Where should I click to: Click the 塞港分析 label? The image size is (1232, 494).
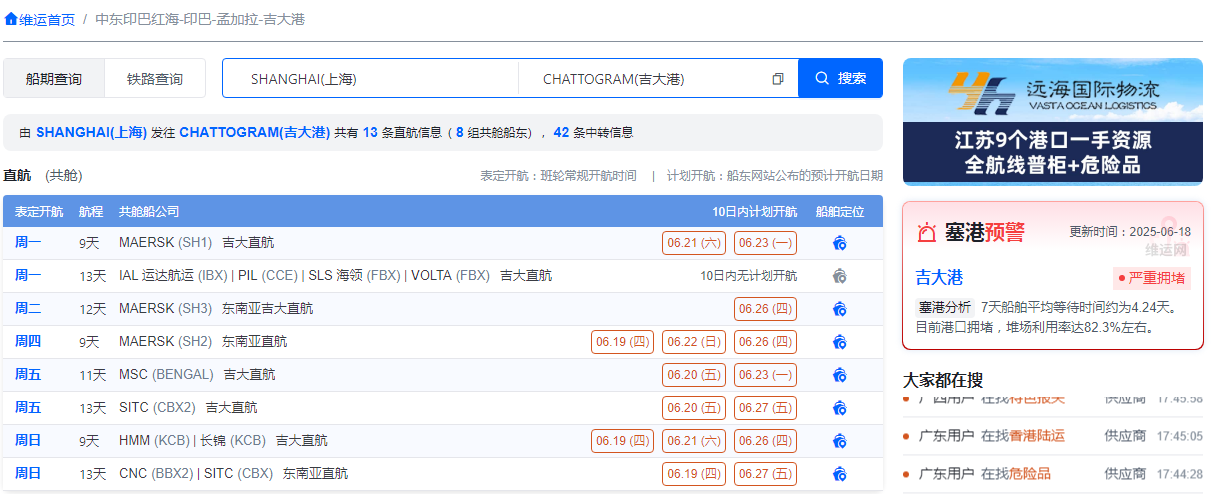point(944,307)
